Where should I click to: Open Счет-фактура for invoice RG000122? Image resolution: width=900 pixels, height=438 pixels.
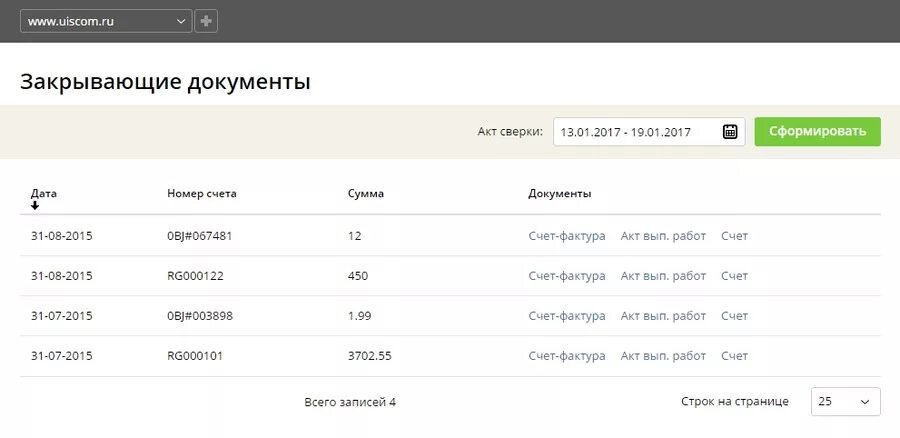click(567, 276)
